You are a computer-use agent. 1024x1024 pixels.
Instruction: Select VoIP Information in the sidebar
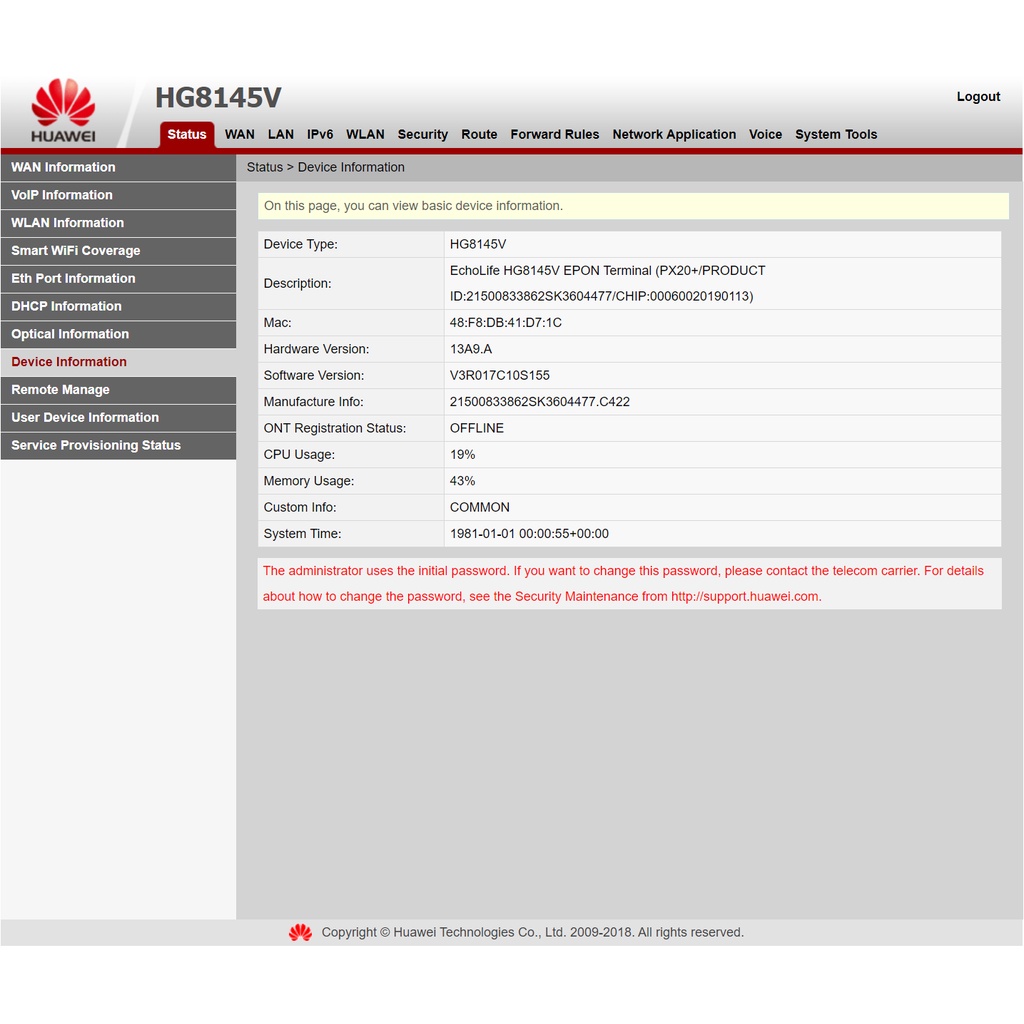pyautogui.click(x=62, y=195)
